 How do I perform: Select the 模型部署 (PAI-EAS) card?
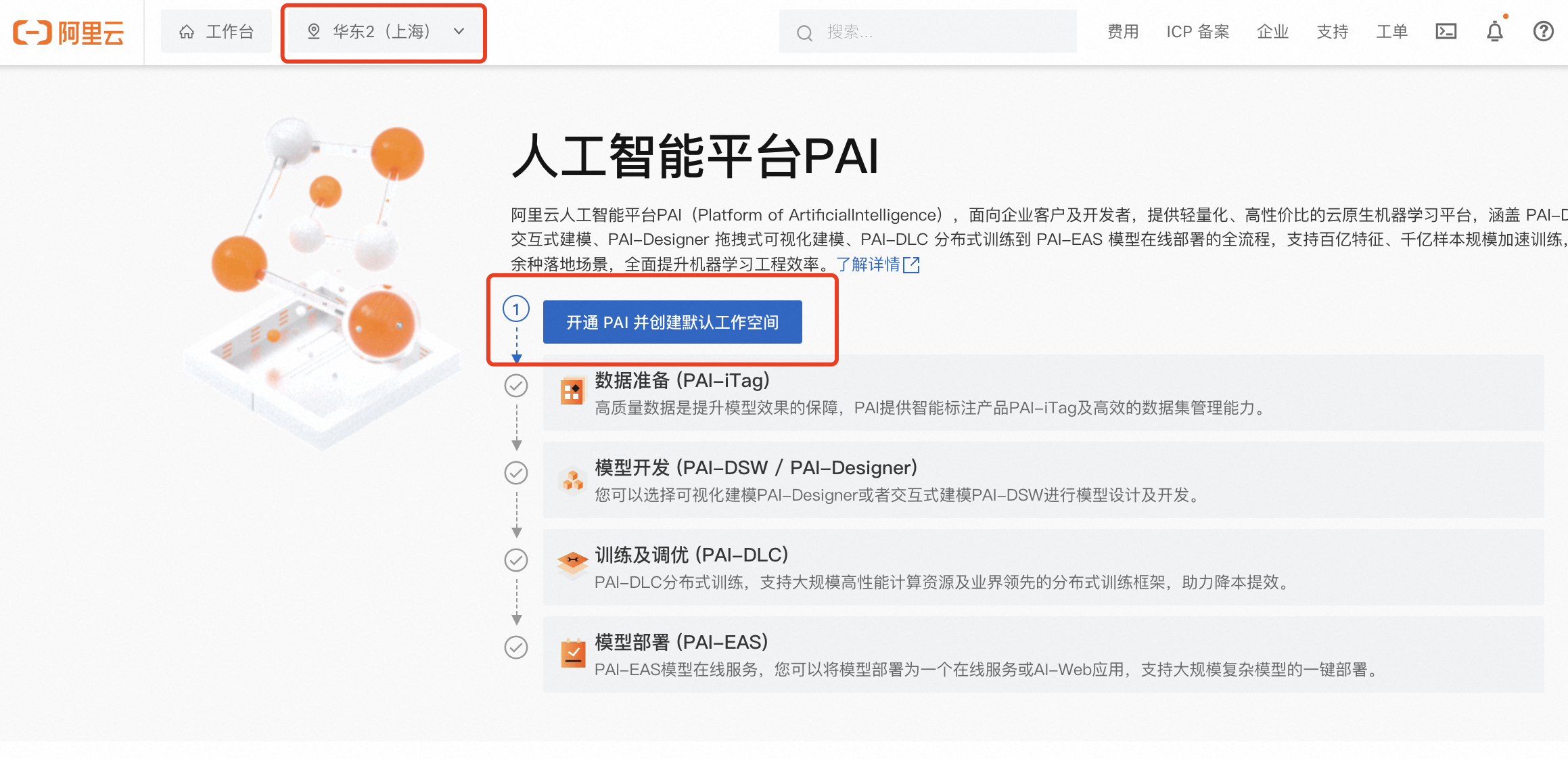click(x=1043, y=655)
